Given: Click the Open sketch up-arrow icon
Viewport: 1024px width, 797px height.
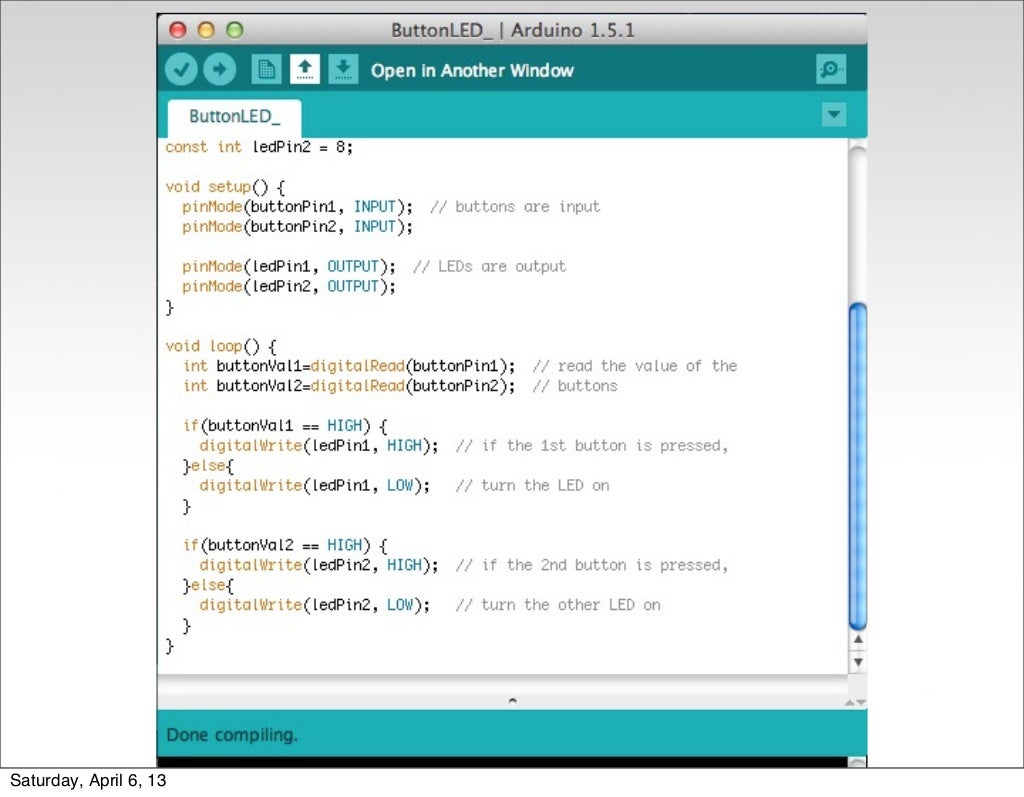Looking at the screenshot, I should point(304,69).
